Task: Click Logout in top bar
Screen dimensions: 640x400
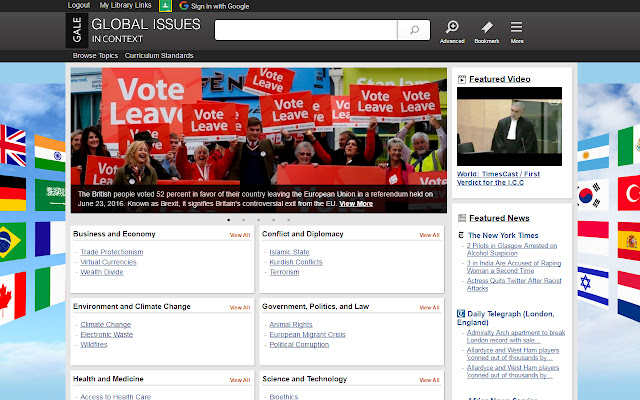Action: 79,5
